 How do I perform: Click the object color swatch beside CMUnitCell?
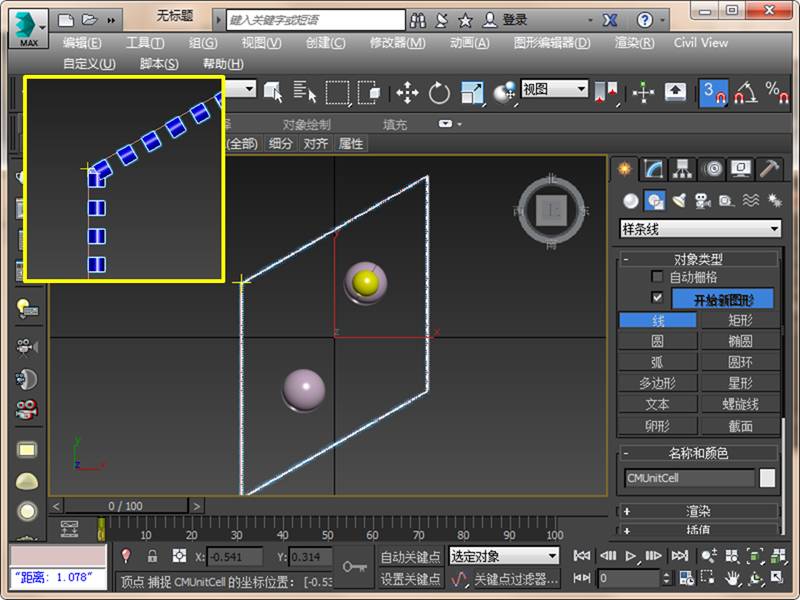[767, 478]
